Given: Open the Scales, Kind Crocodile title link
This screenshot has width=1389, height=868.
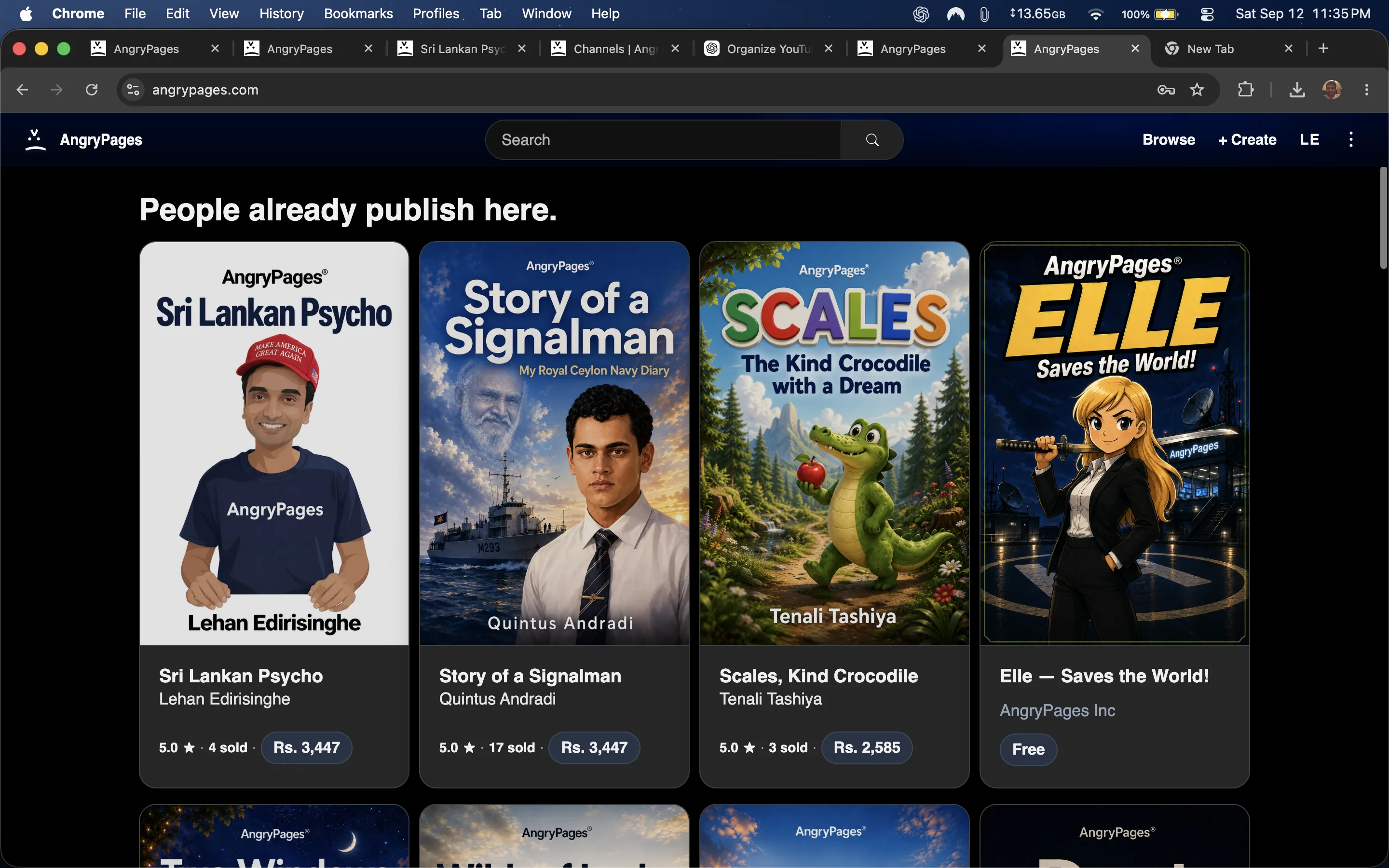Looking at the screenshot, I should [x=818, y=676].
